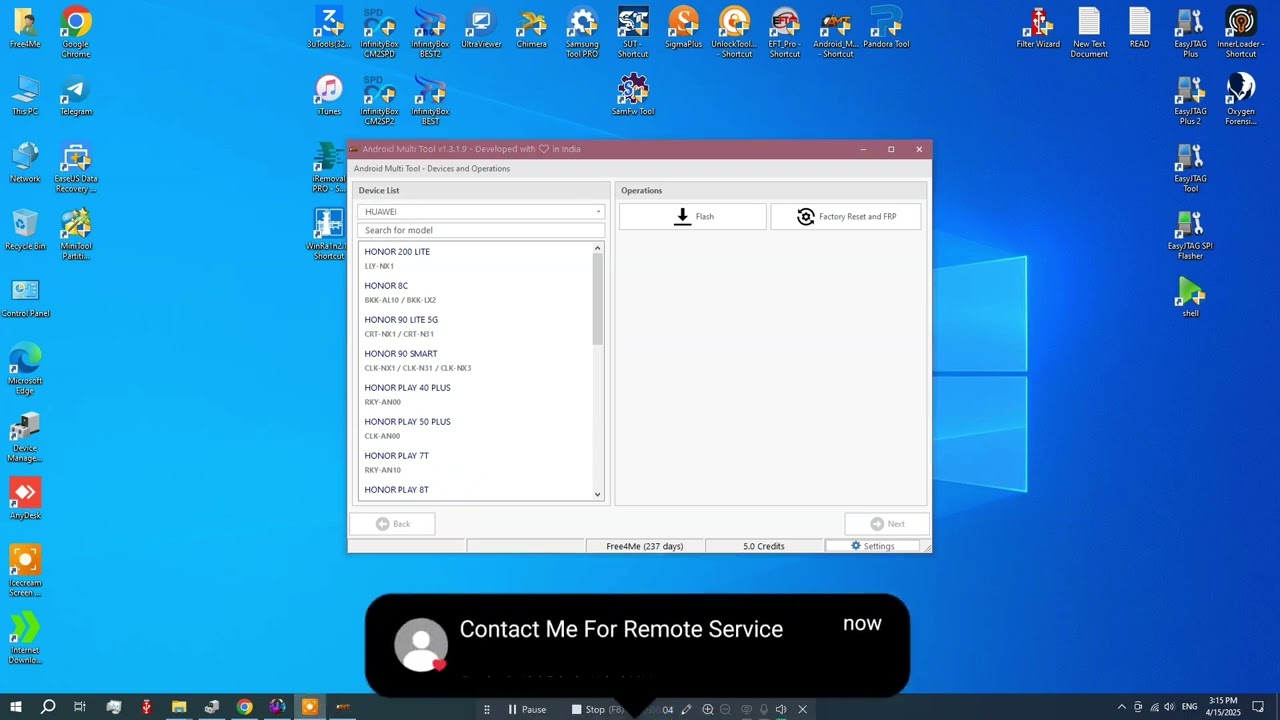Minimize the Android Multi Tool window
The width and height of the screenshot is (1280, 720).
(x=863, y=150)
